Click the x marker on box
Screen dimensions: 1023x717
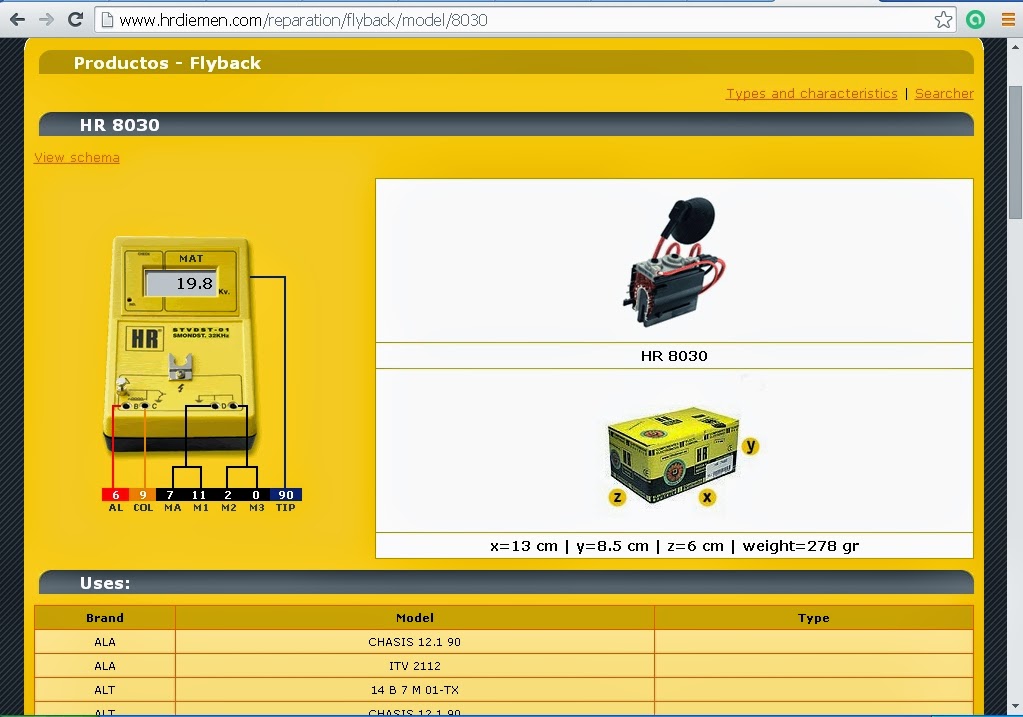[707, 497]
